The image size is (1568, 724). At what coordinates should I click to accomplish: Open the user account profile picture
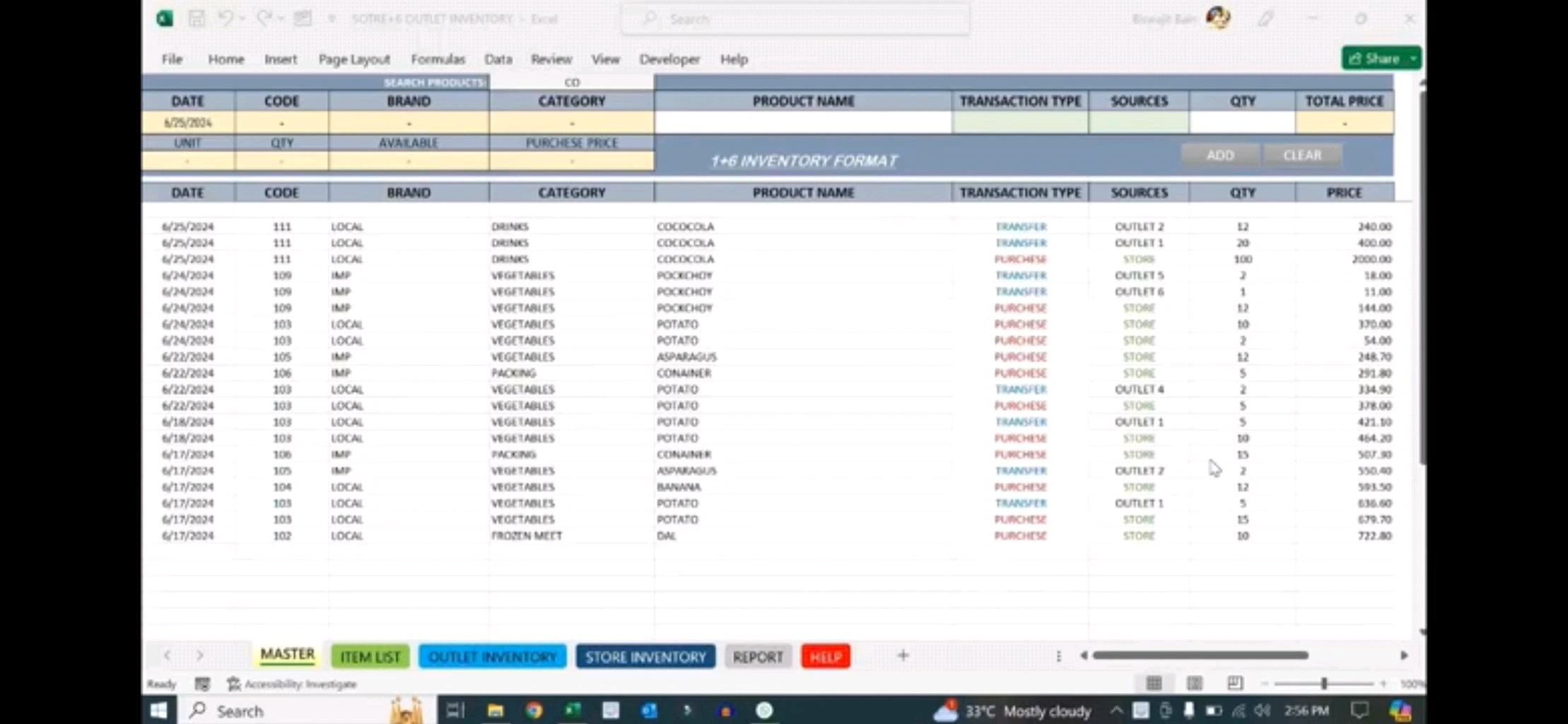[x=1217, y=18]
